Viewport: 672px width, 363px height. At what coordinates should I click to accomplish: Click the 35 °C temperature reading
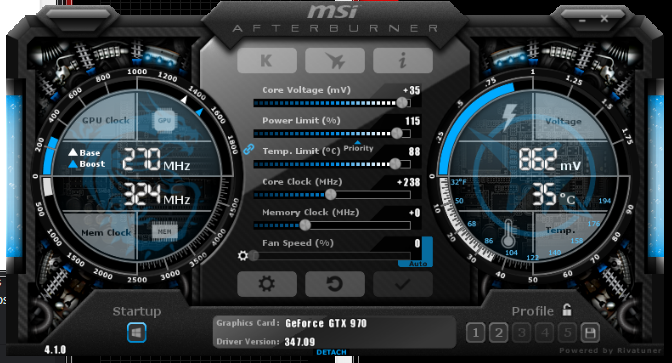tap(553, 194)
